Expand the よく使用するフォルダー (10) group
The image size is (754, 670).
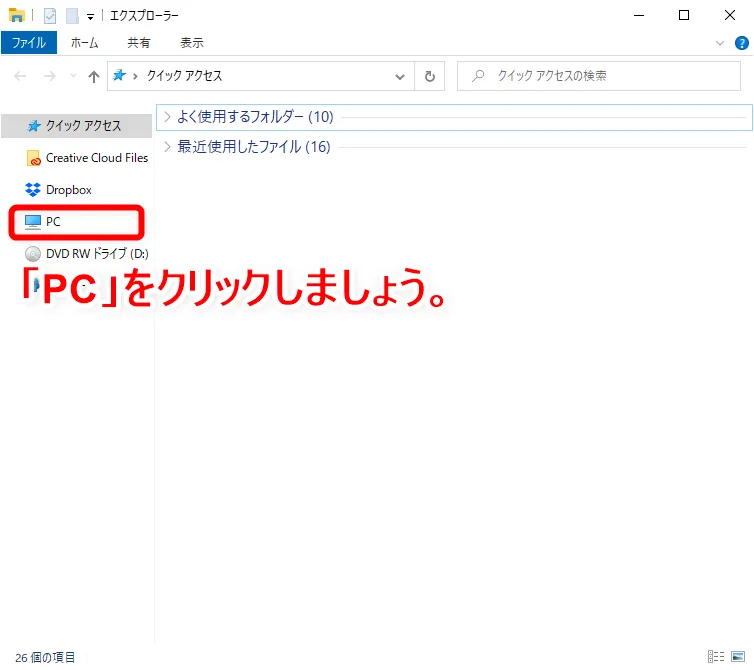(x=167, y=116)
